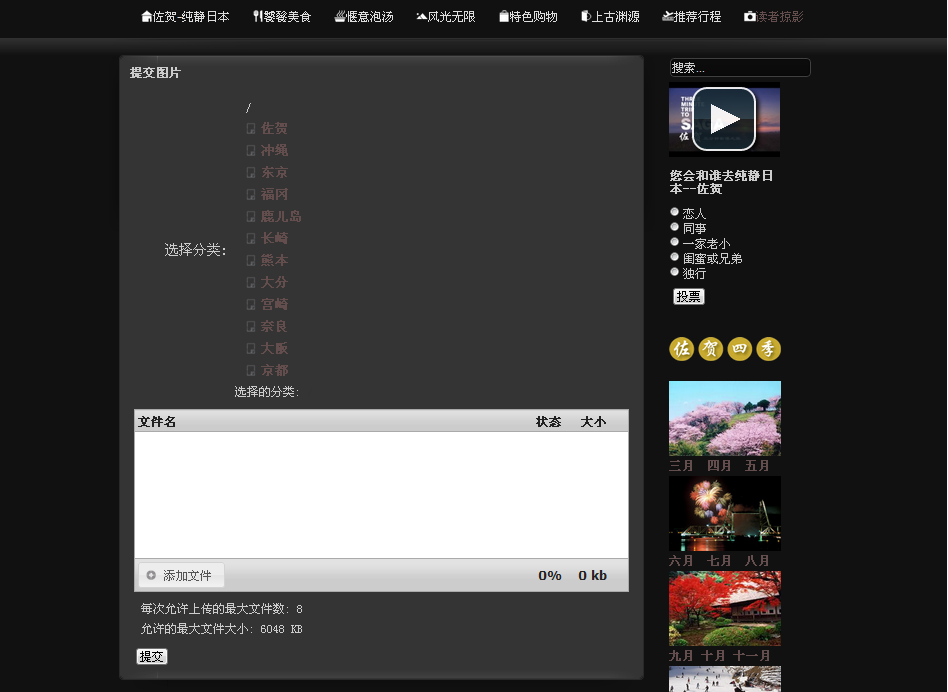
Task: Click the upload progress 0% indicator
Action: [x=550, y=576]
